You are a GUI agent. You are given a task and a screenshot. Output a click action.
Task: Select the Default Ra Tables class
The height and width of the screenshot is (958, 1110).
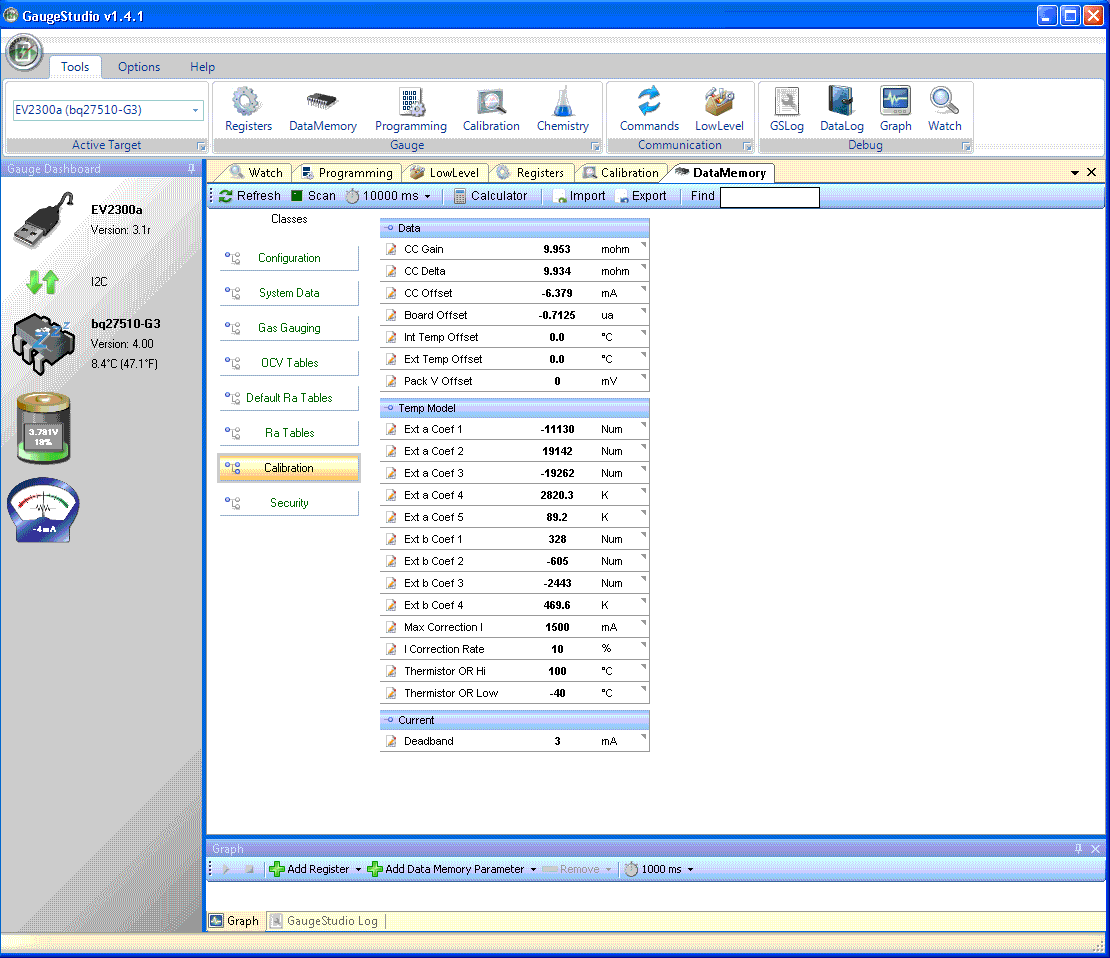coord(289,398)
